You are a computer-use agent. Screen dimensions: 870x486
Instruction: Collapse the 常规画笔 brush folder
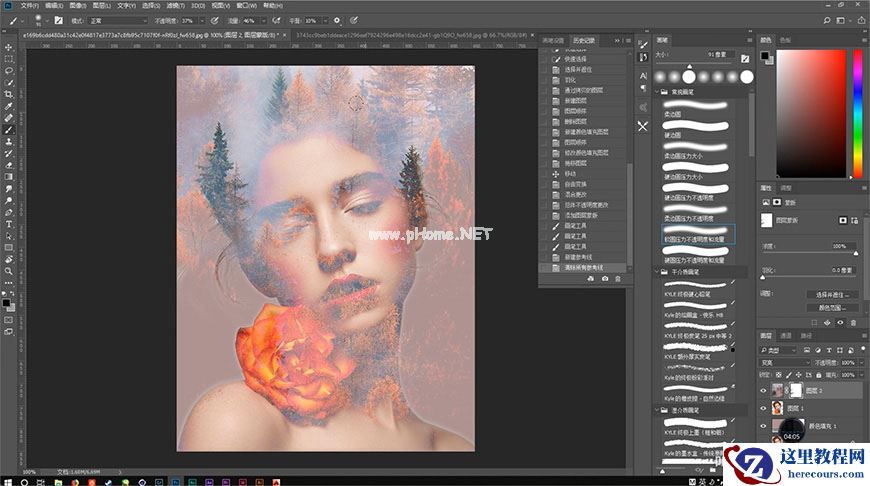(657, 92)
